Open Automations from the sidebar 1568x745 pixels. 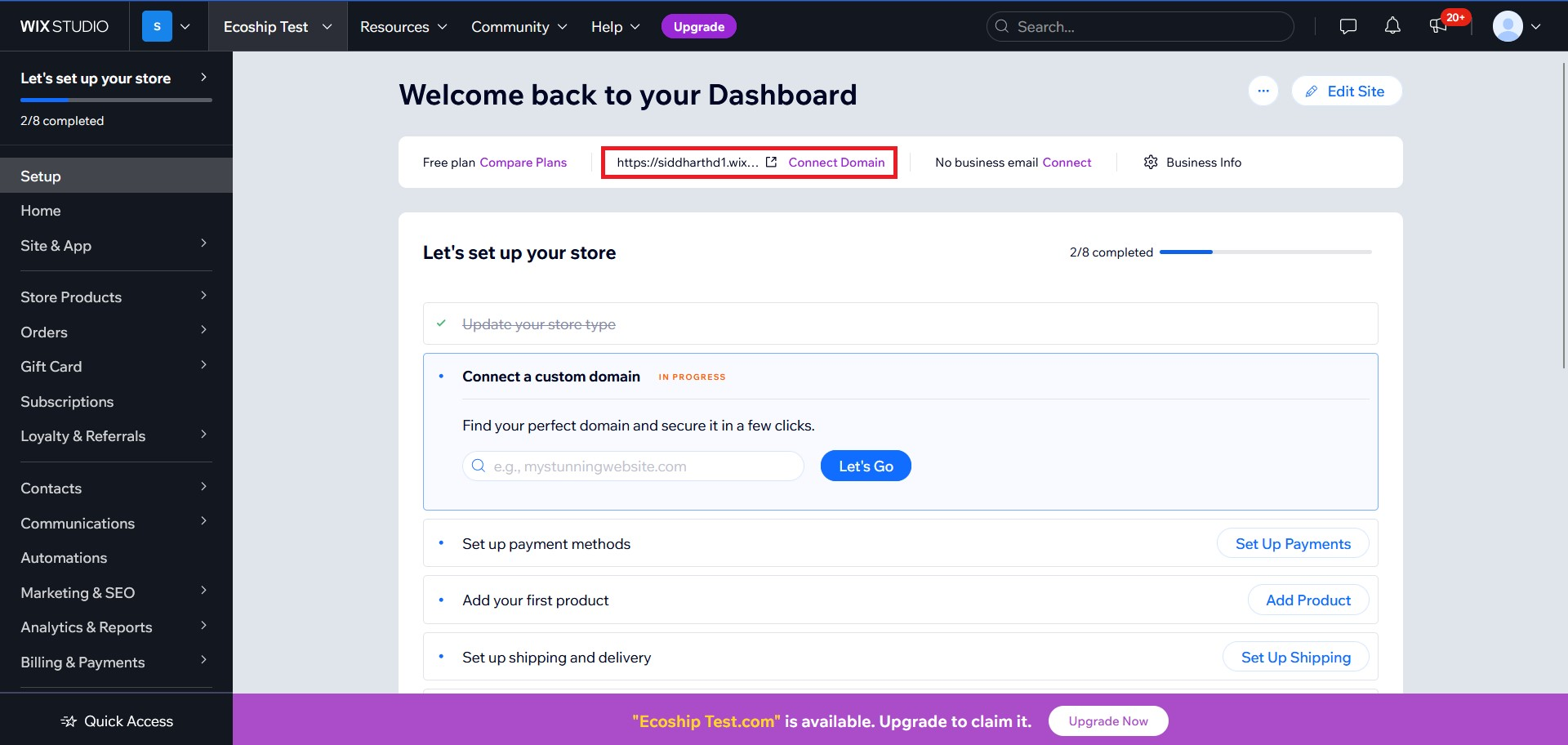pyautogui.click(x=64, y=558)
